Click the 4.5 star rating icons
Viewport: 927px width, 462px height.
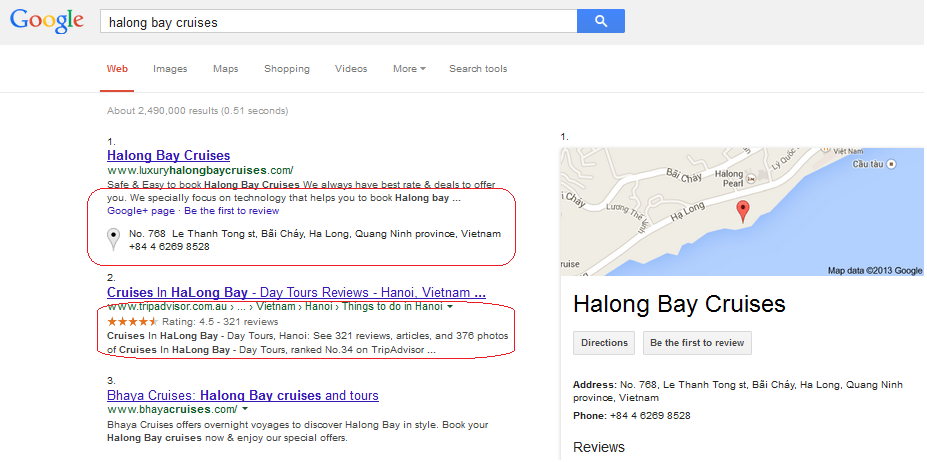tap(132, 322)
